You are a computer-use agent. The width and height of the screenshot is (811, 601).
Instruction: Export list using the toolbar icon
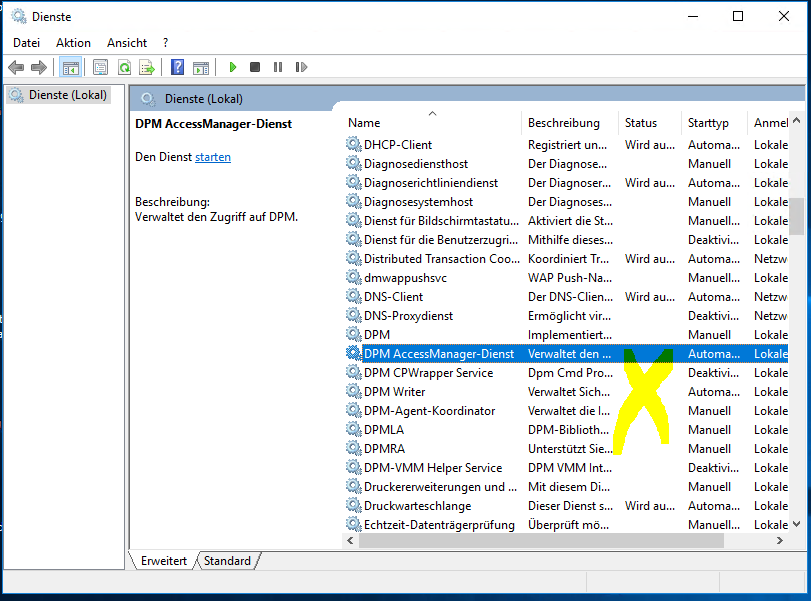(x=147, y=67)
